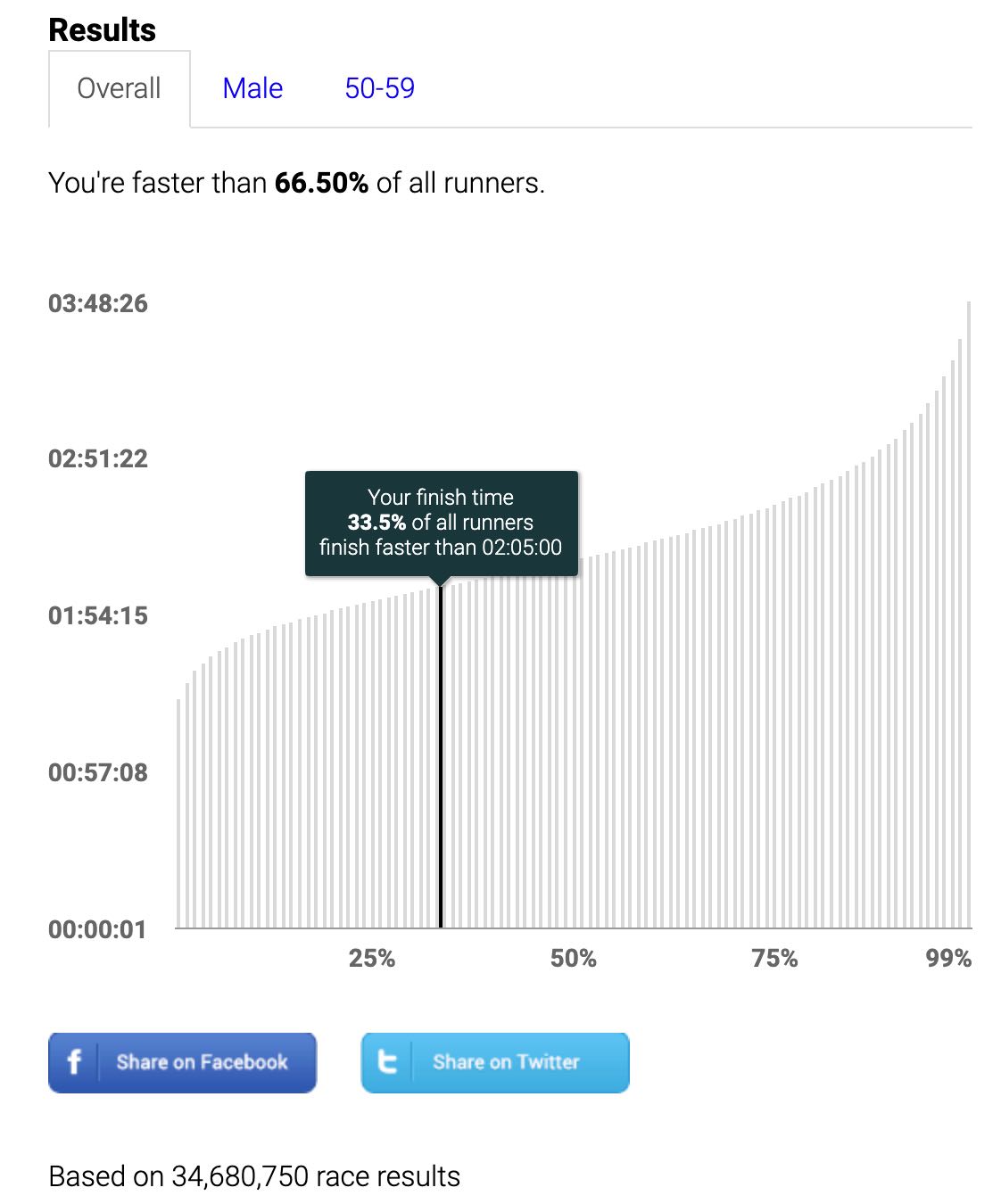Screen dimensions: 1001x1204
Task: Click the 01:54:15 y-axis time label
Action: 98,615
